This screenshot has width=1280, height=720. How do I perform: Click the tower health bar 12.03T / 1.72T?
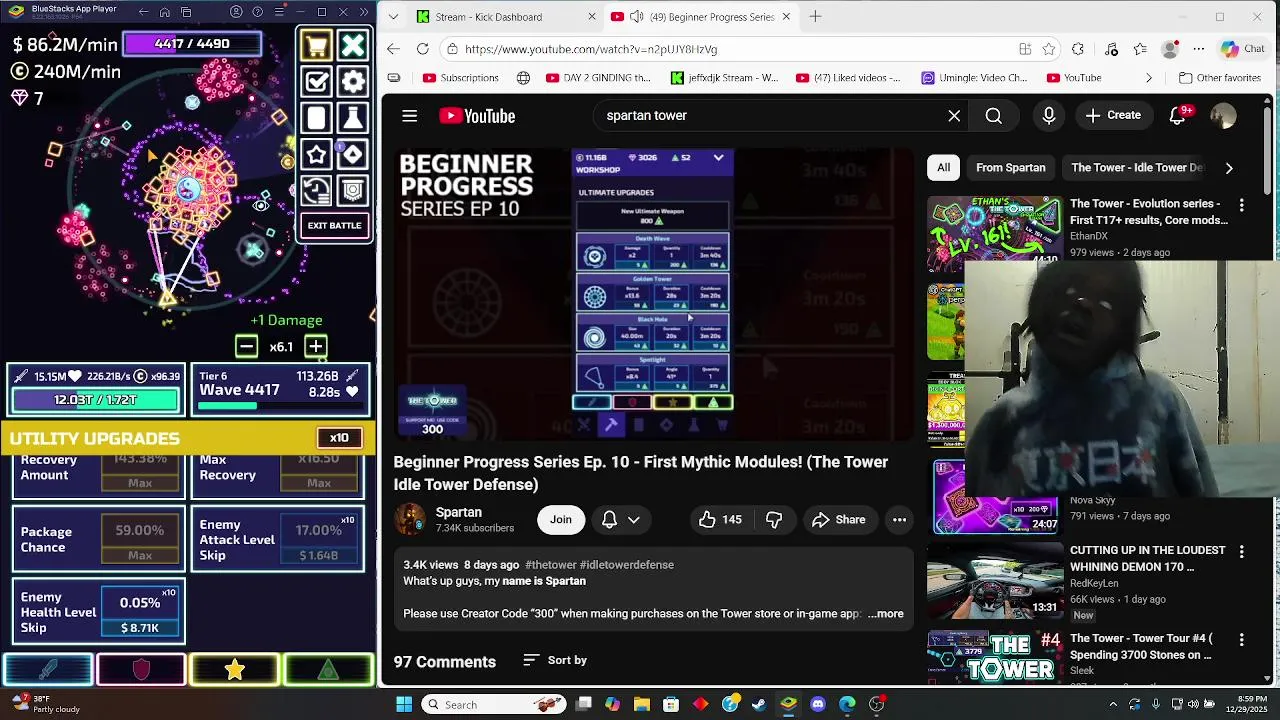(95, 400)
